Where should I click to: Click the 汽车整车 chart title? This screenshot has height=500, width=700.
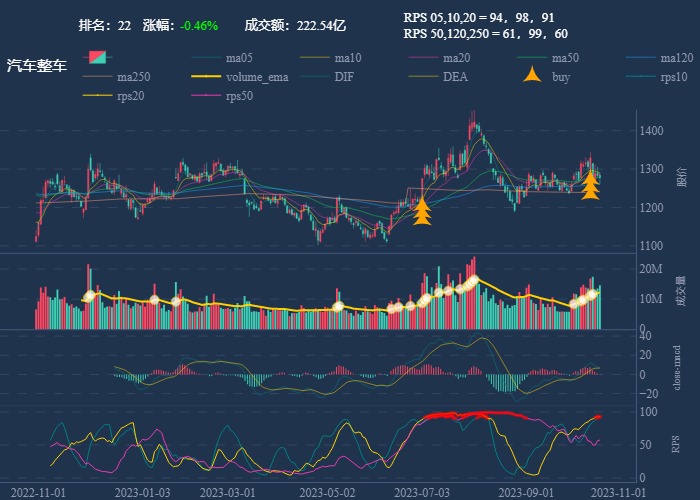click(37, 66)
